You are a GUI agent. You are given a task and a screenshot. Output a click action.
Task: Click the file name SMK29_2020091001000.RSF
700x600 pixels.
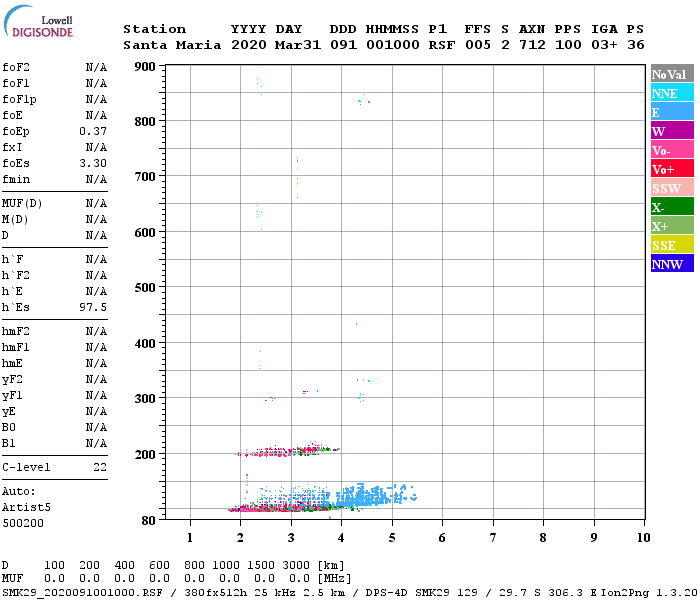click(82, 593)
